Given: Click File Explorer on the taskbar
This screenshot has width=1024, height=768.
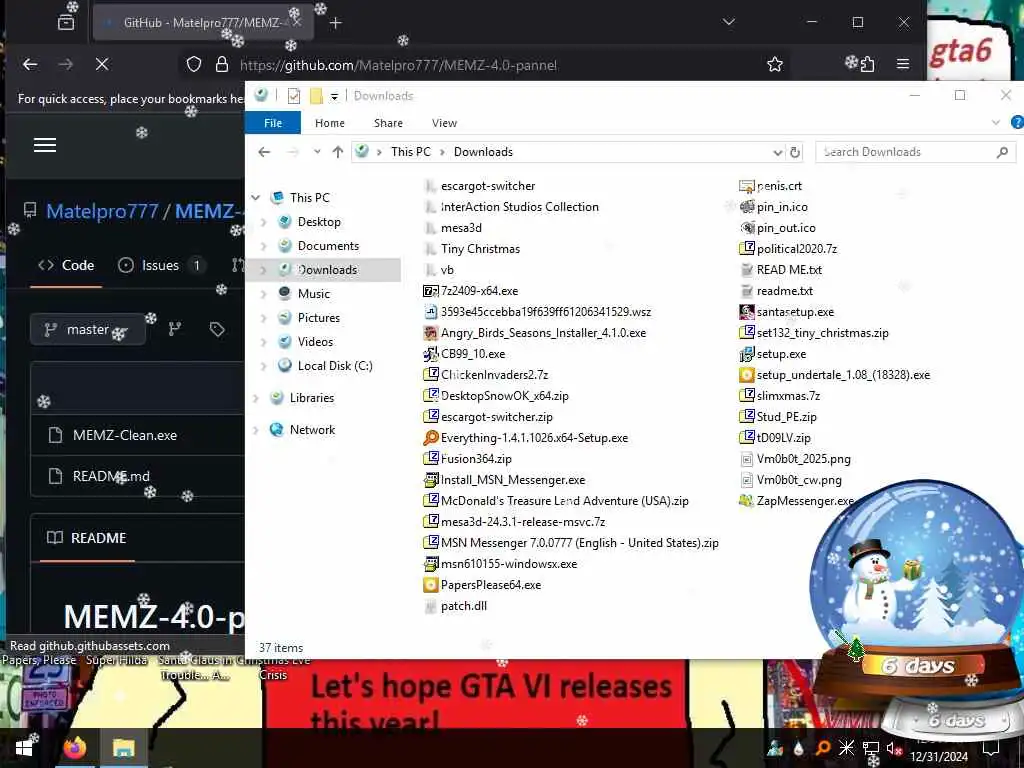Looking at the screenshot, I should point(123,748).
